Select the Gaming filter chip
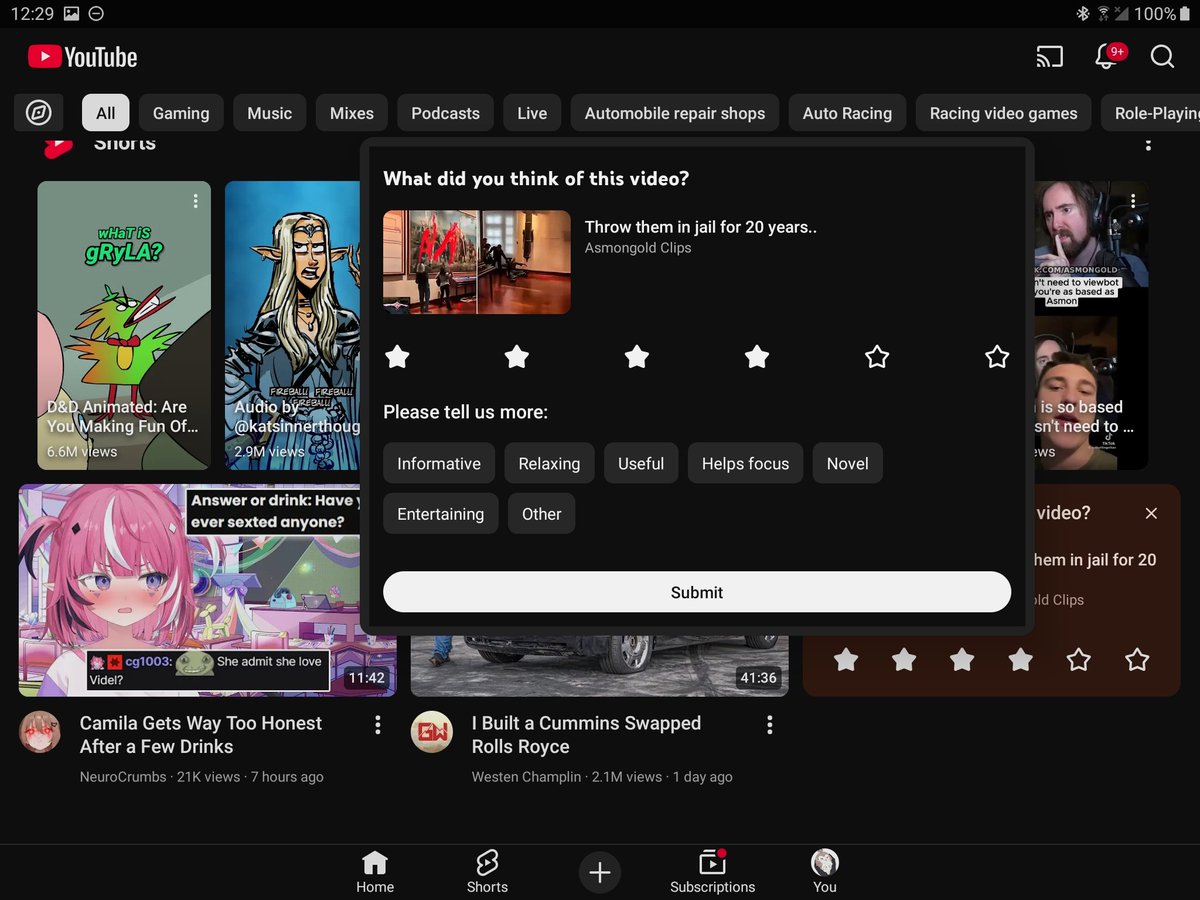1200x900 pixels. pos(181,113)
